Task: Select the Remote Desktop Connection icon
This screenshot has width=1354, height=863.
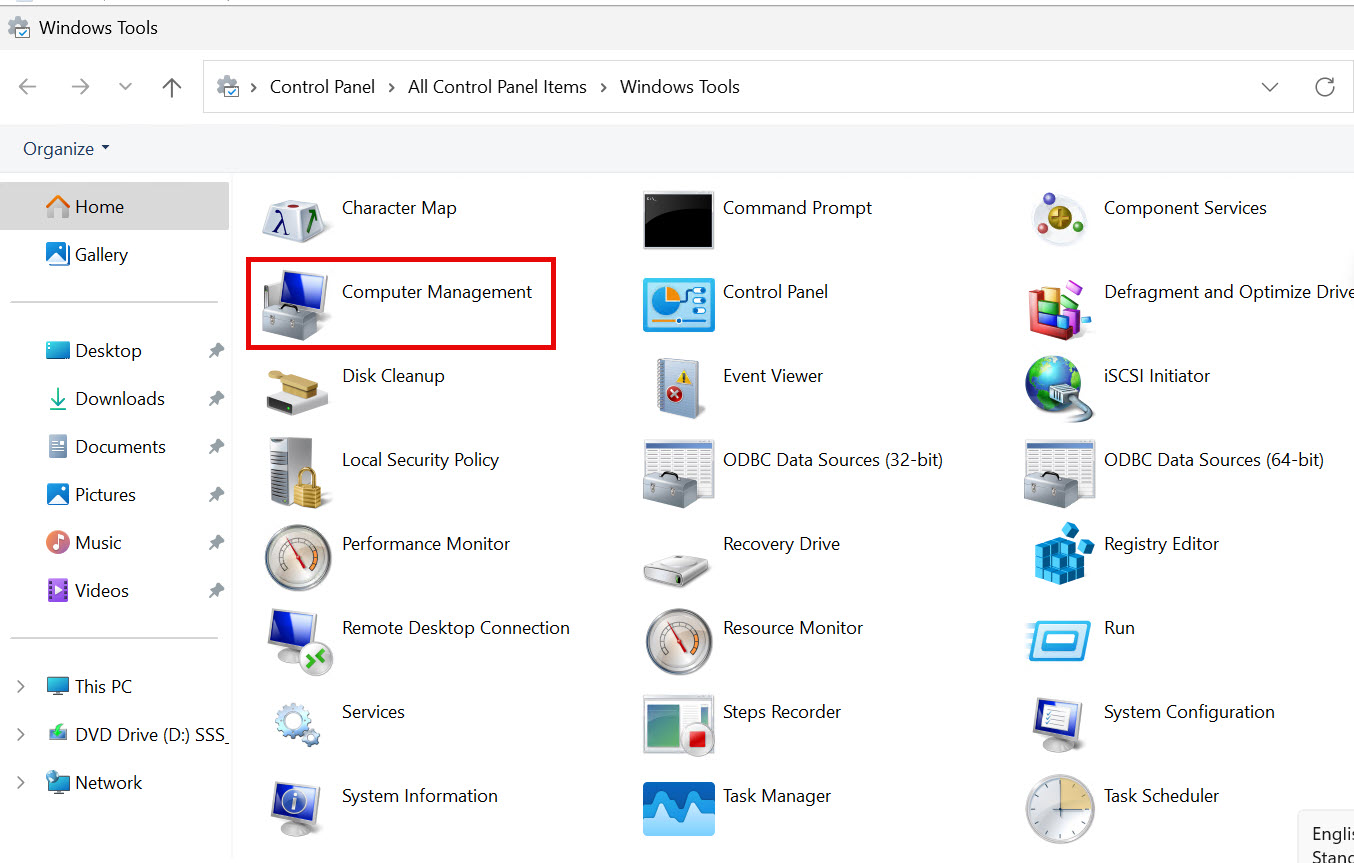Action: click(299, 641)
